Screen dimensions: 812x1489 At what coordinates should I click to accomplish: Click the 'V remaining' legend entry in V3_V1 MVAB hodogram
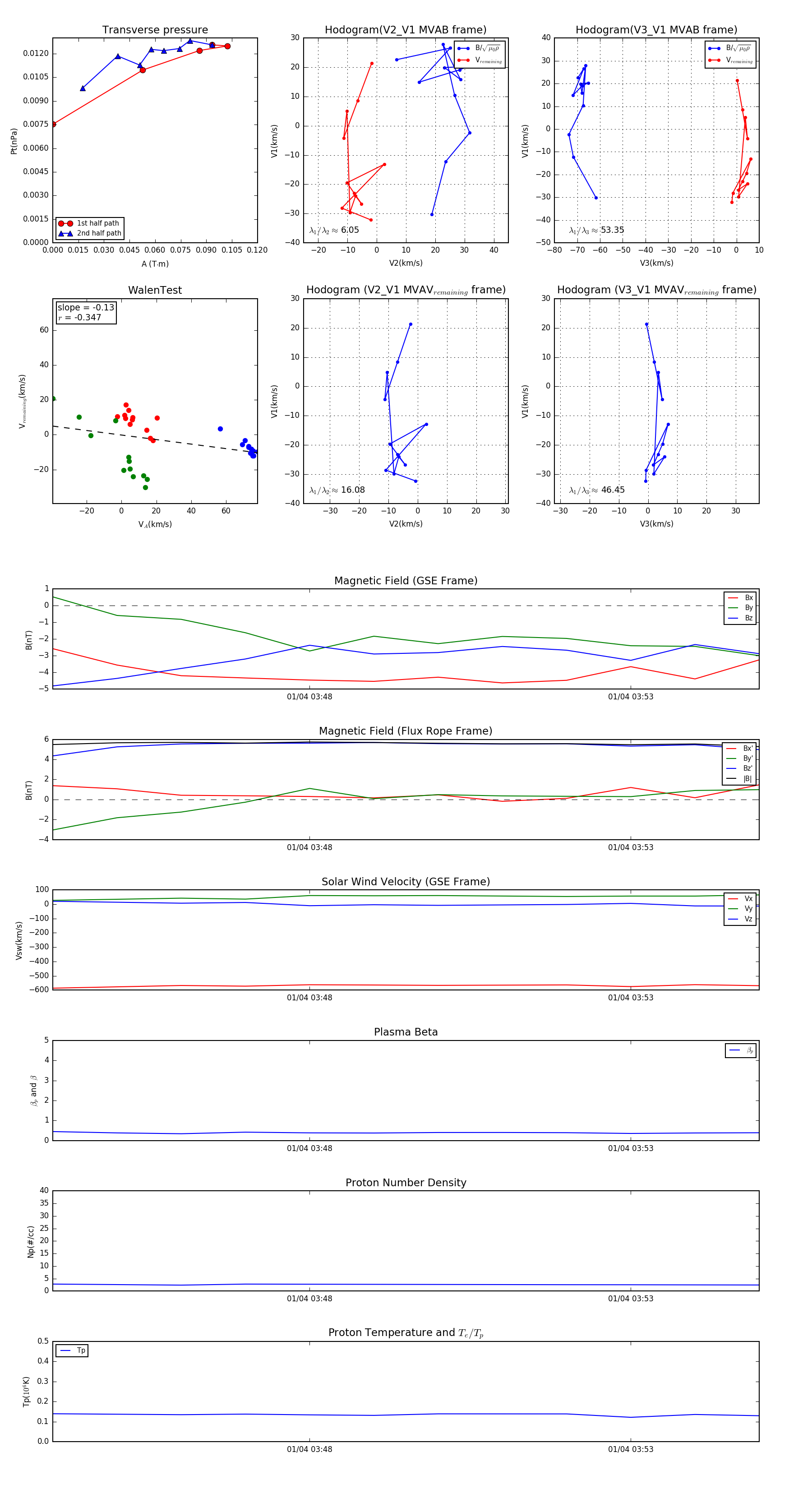pos(730,60)
